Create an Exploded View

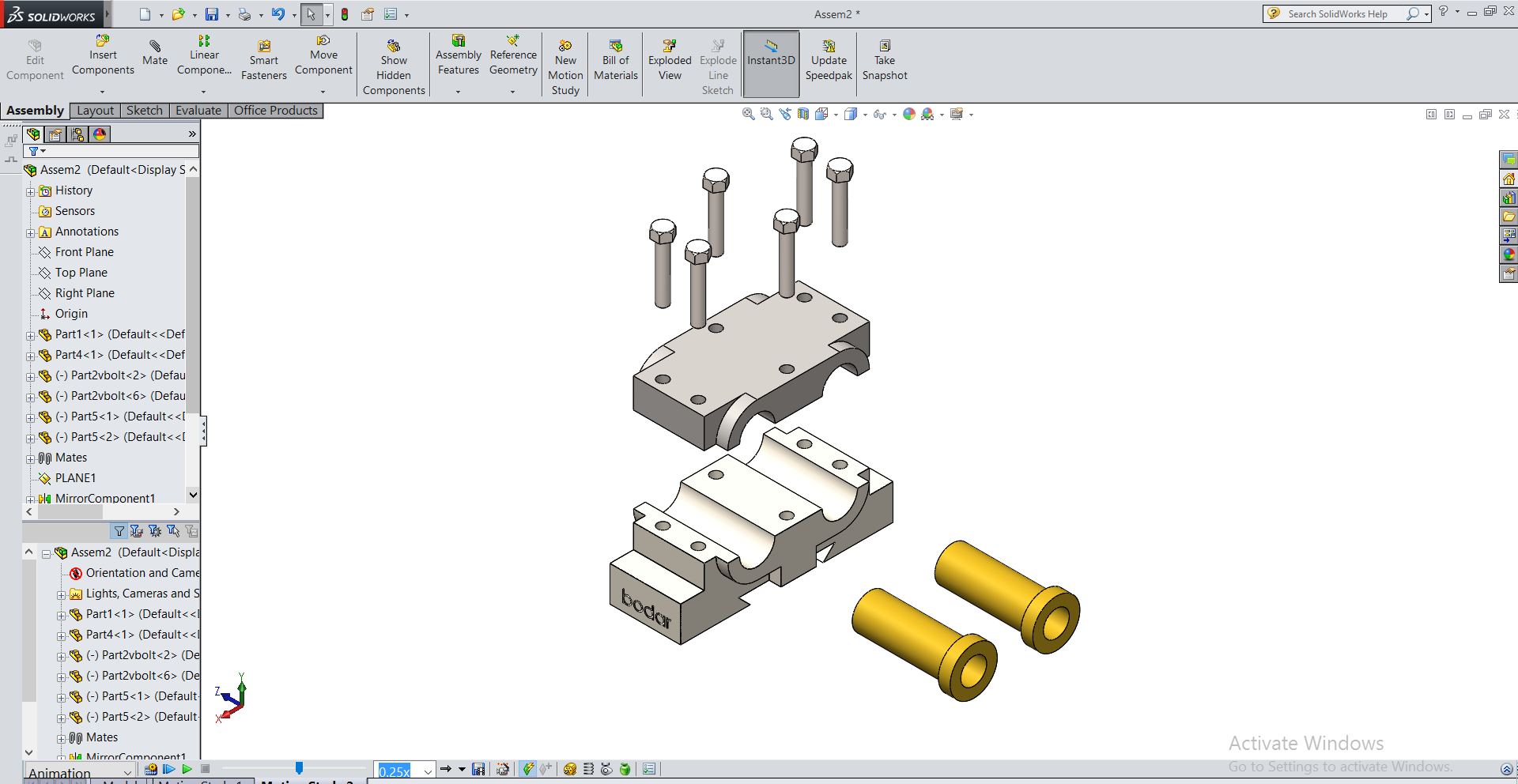tap(670, 60)
